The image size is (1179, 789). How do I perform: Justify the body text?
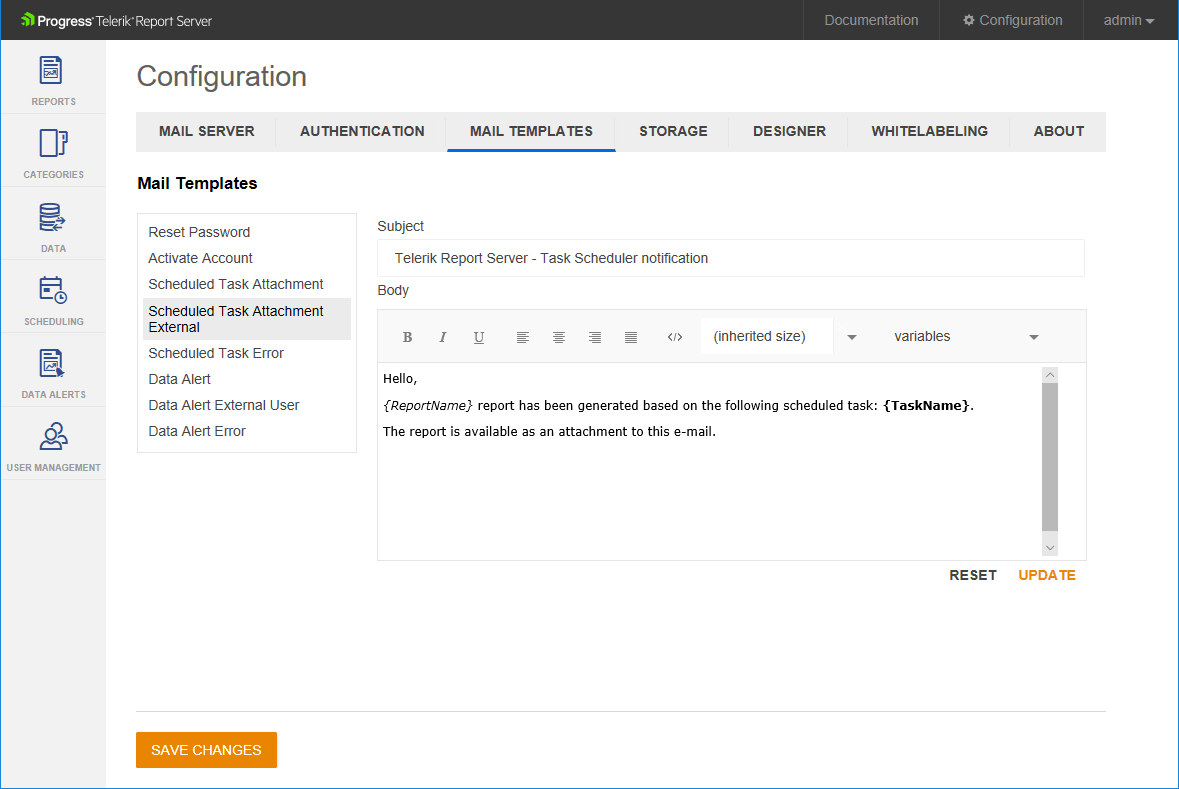point(631,337)
